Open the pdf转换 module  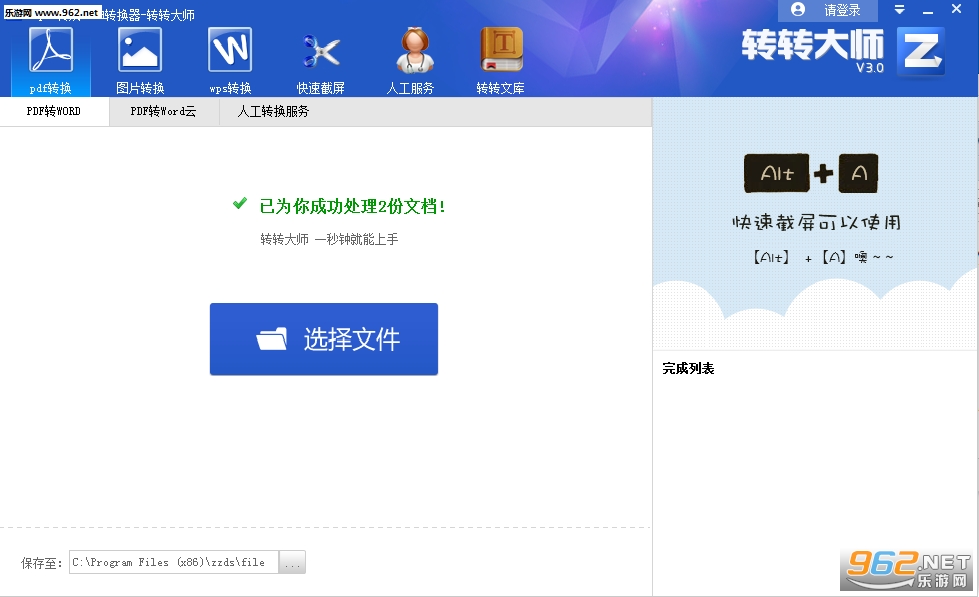point(51,61)
